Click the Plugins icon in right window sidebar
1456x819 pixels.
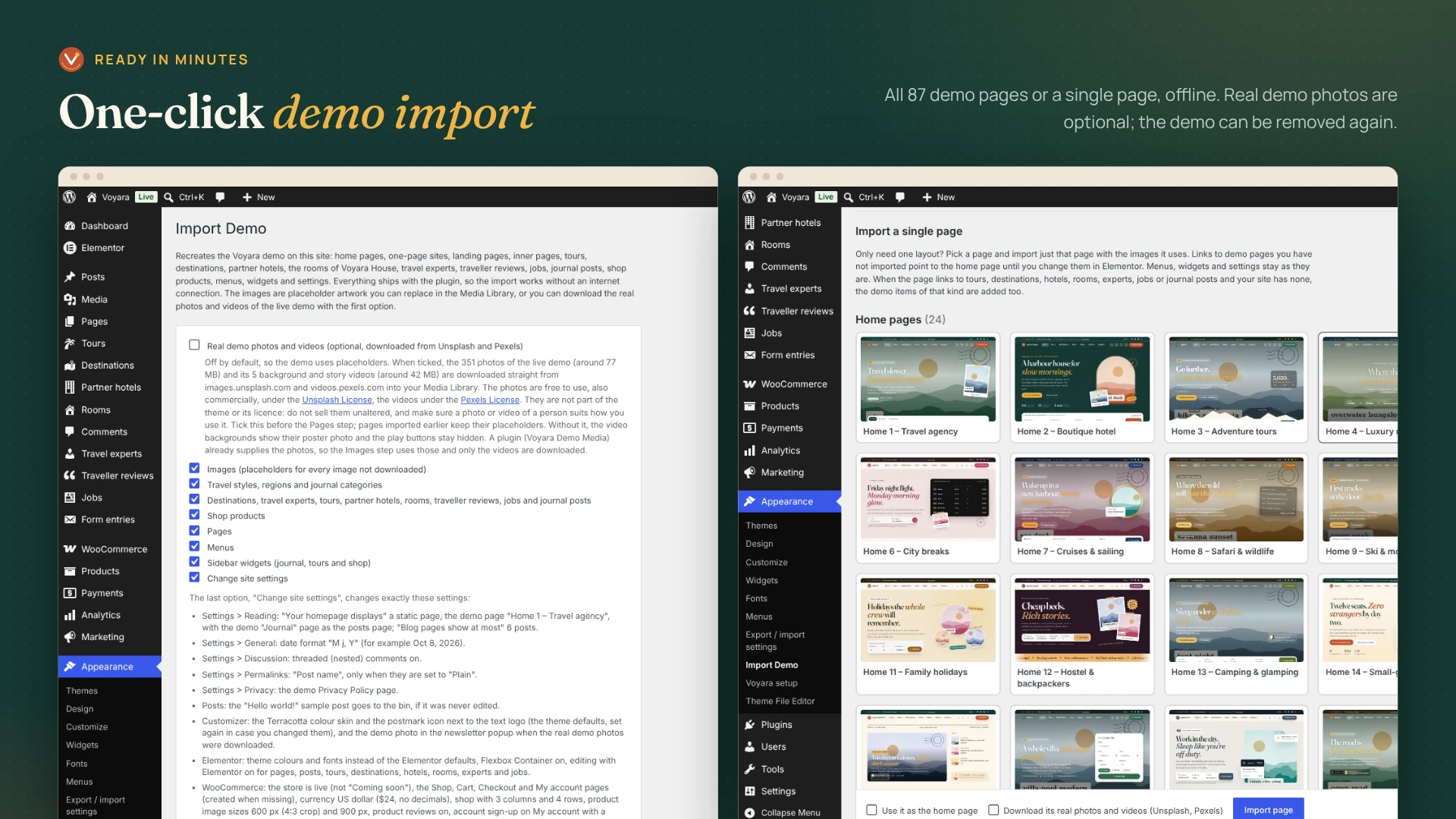pyautogui.click(x=749, y=725)
